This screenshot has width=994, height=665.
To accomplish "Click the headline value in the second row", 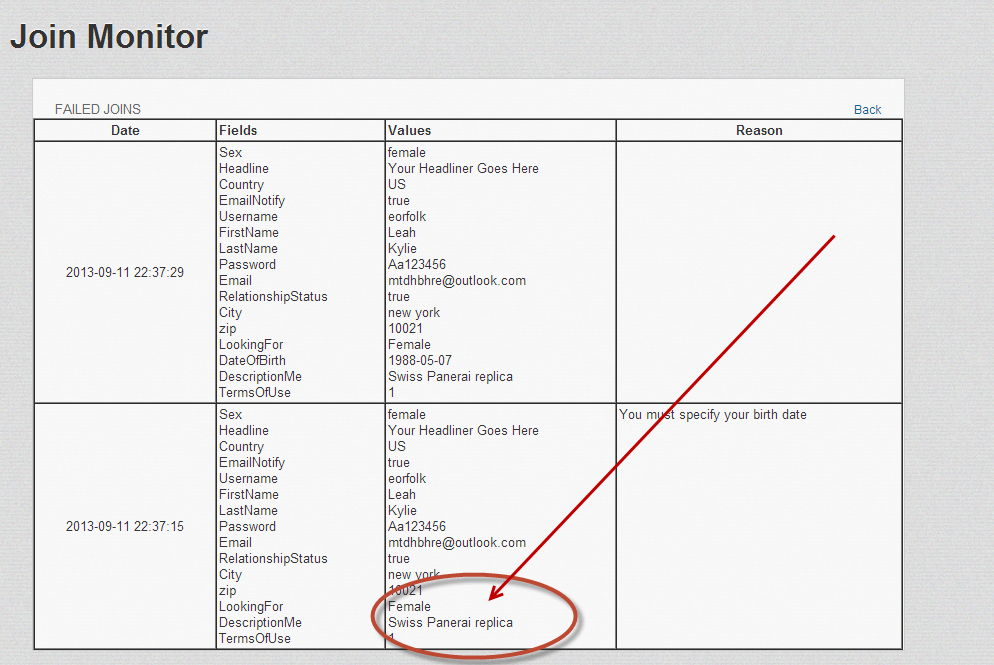I will point(463,431).
